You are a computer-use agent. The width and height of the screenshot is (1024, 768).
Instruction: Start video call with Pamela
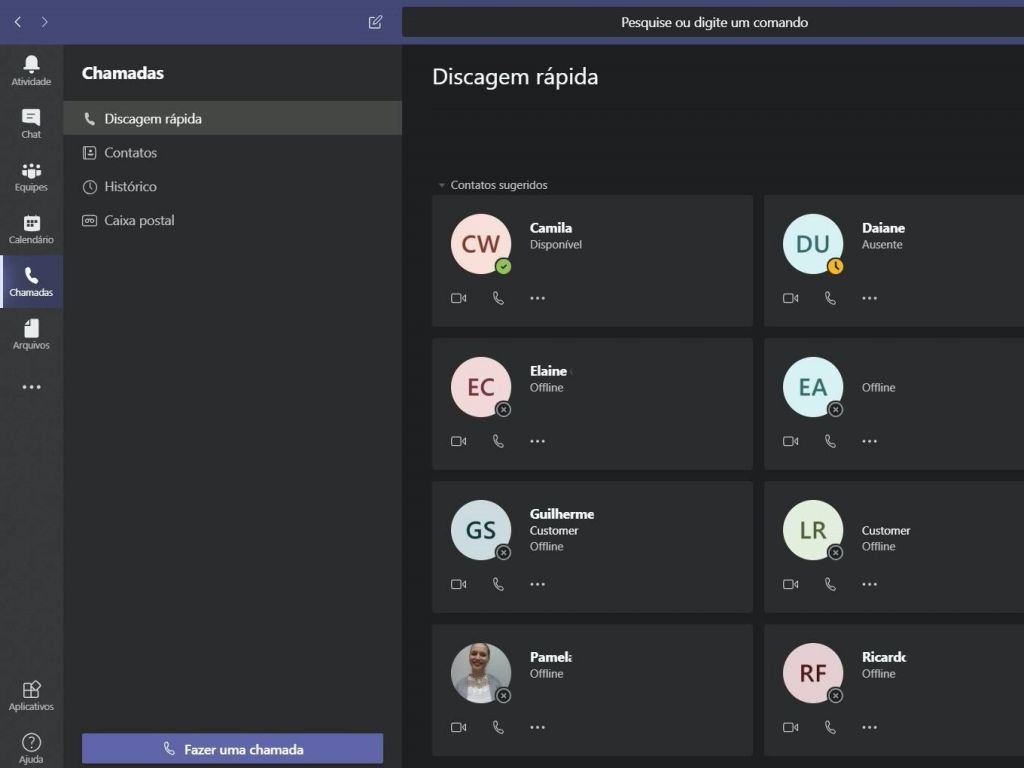click(x=458, y=728)
